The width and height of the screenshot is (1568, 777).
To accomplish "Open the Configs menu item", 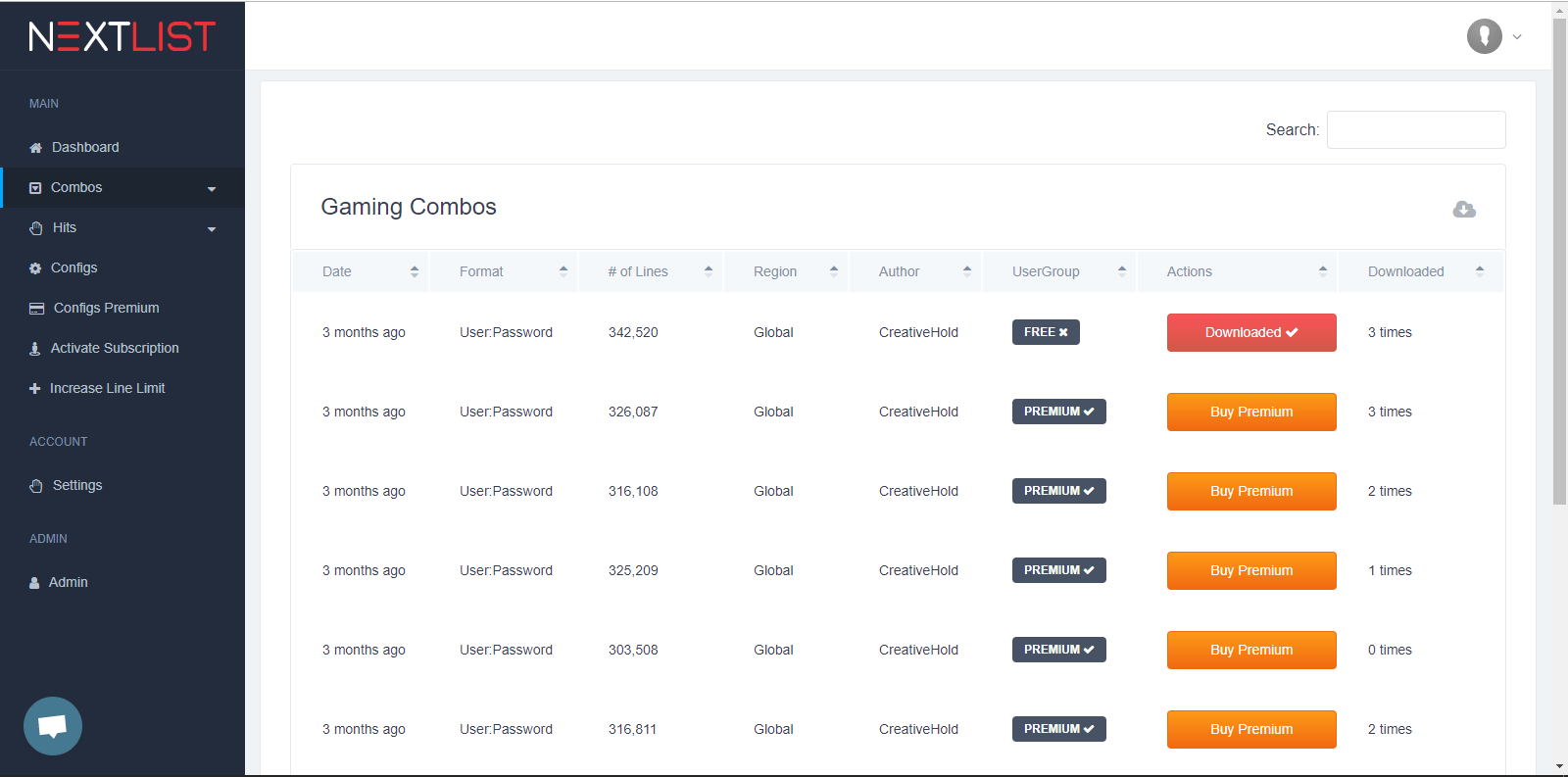I will coord(122,267).
